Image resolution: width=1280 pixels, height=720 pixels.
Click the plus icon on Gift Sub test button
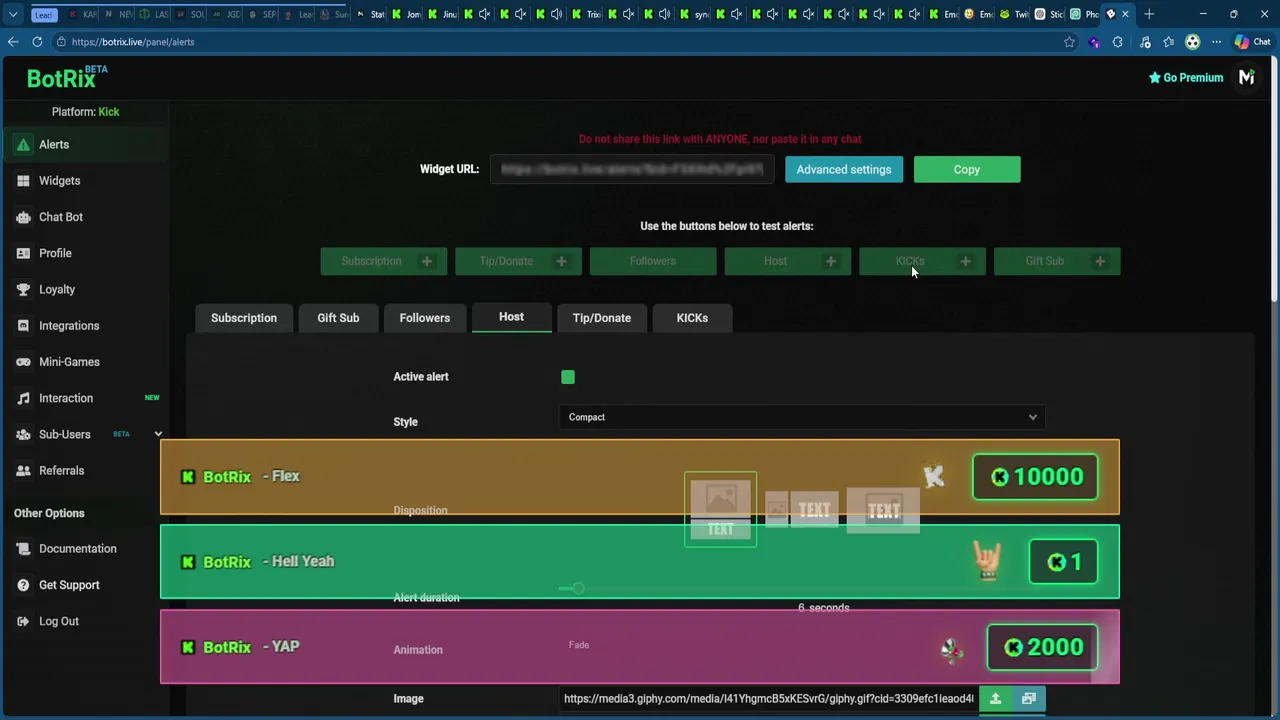point(1100,261)
